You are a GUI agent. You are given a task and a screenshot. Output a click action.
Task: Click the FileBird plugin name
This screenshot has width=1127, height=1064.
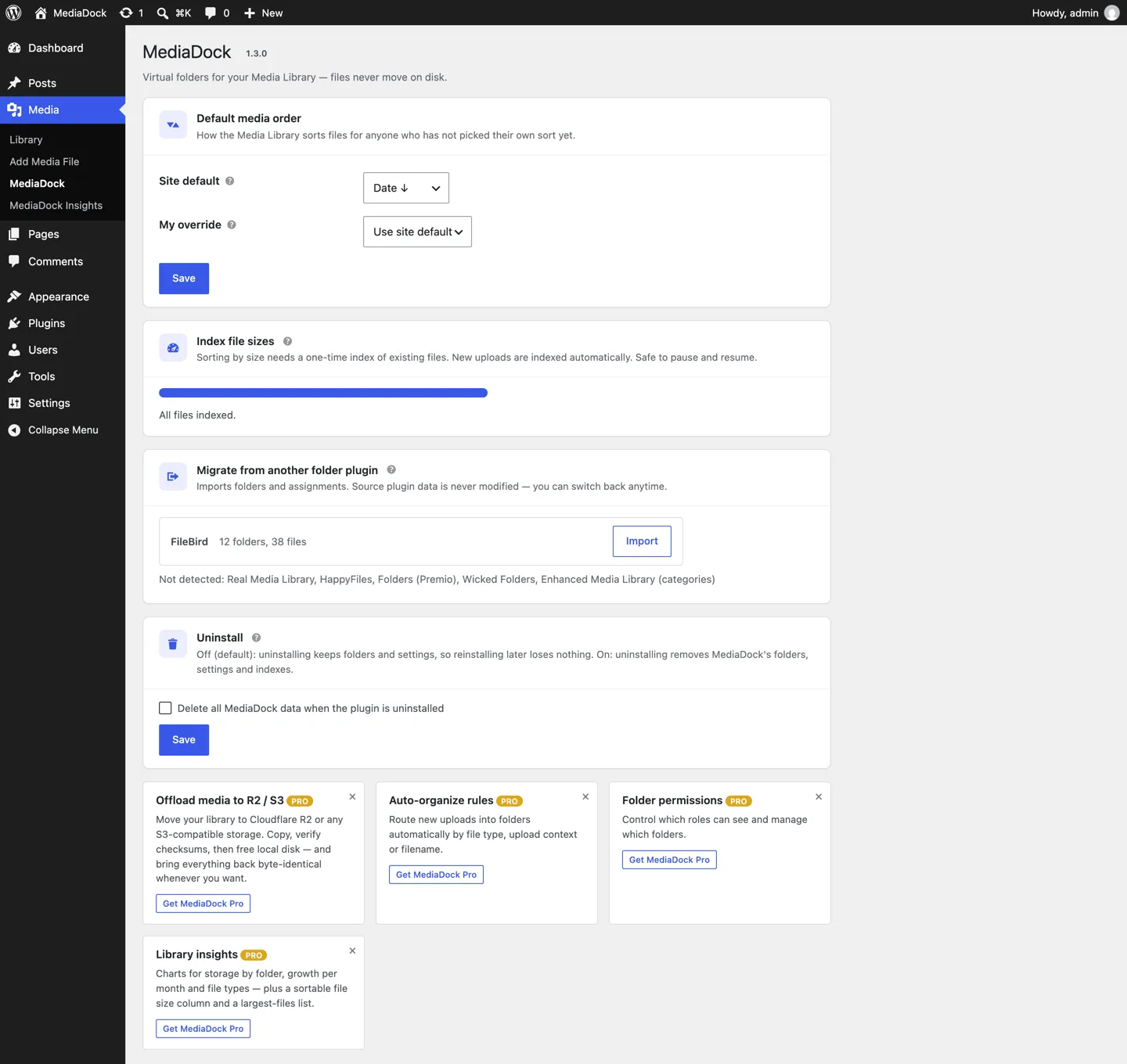tap(189, 541)
